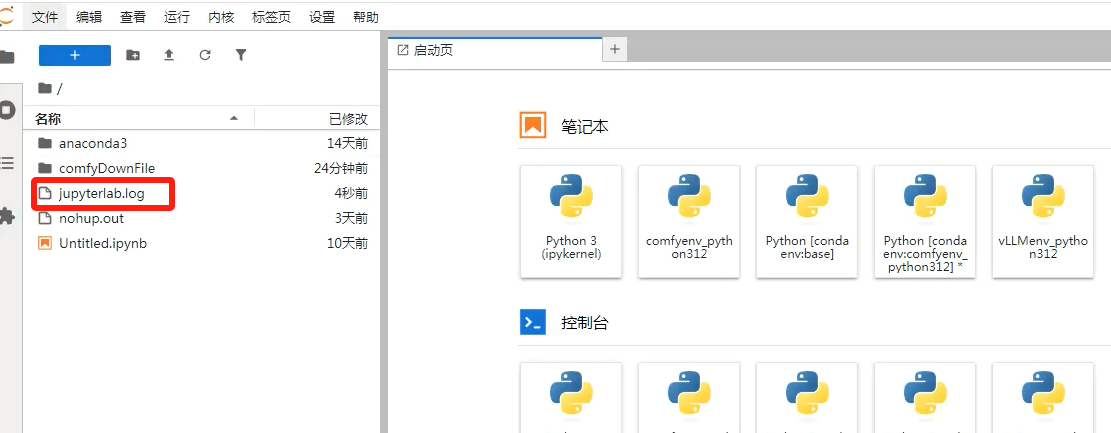Image resolution: width=1111 pixels, height=433 pixels.
Task: Click the comfyDownFile folder icon
Action: click(x=45, y=169)
